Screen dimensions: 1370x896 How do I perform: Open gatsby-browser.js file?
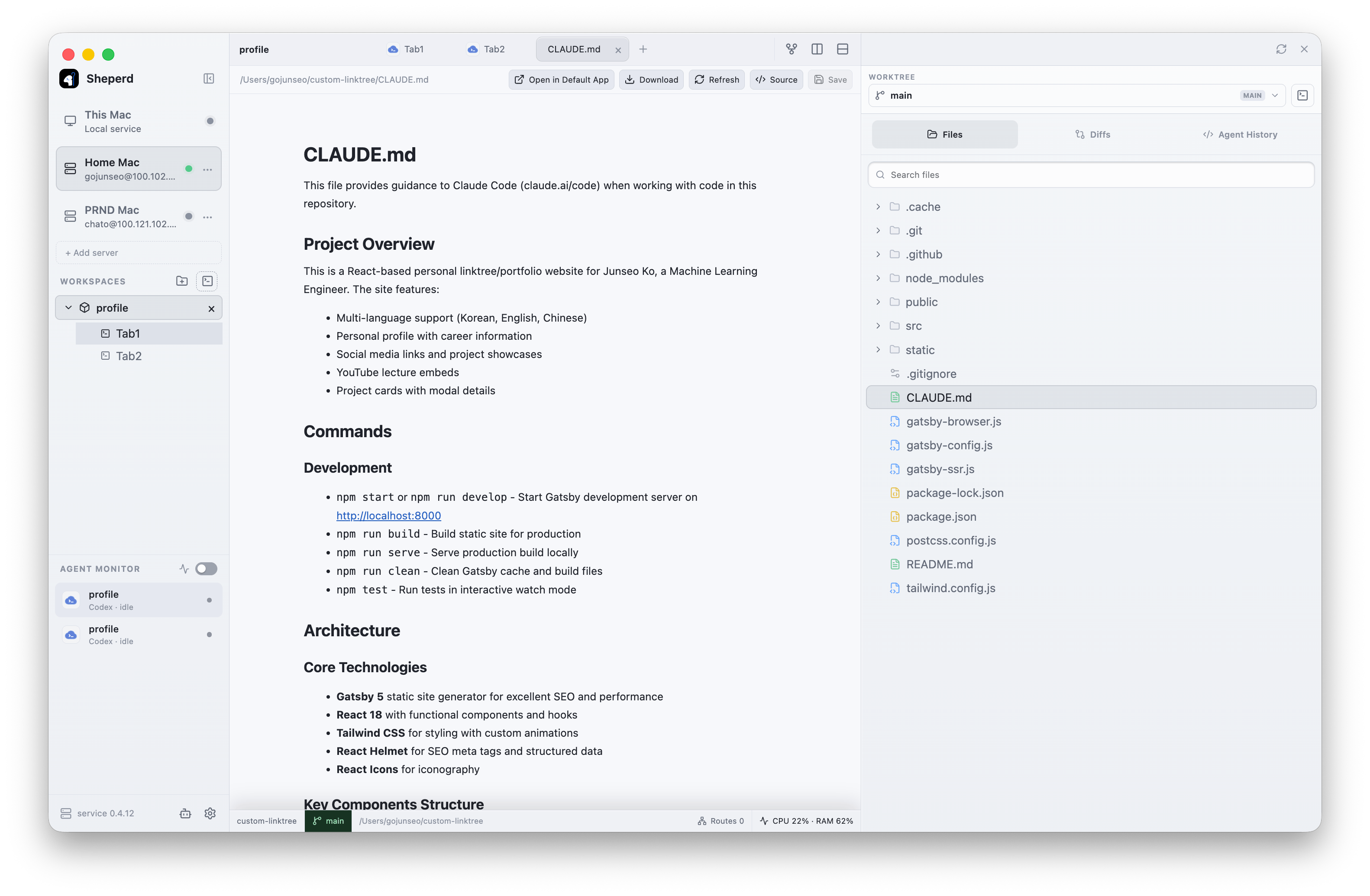[1091, 421]
